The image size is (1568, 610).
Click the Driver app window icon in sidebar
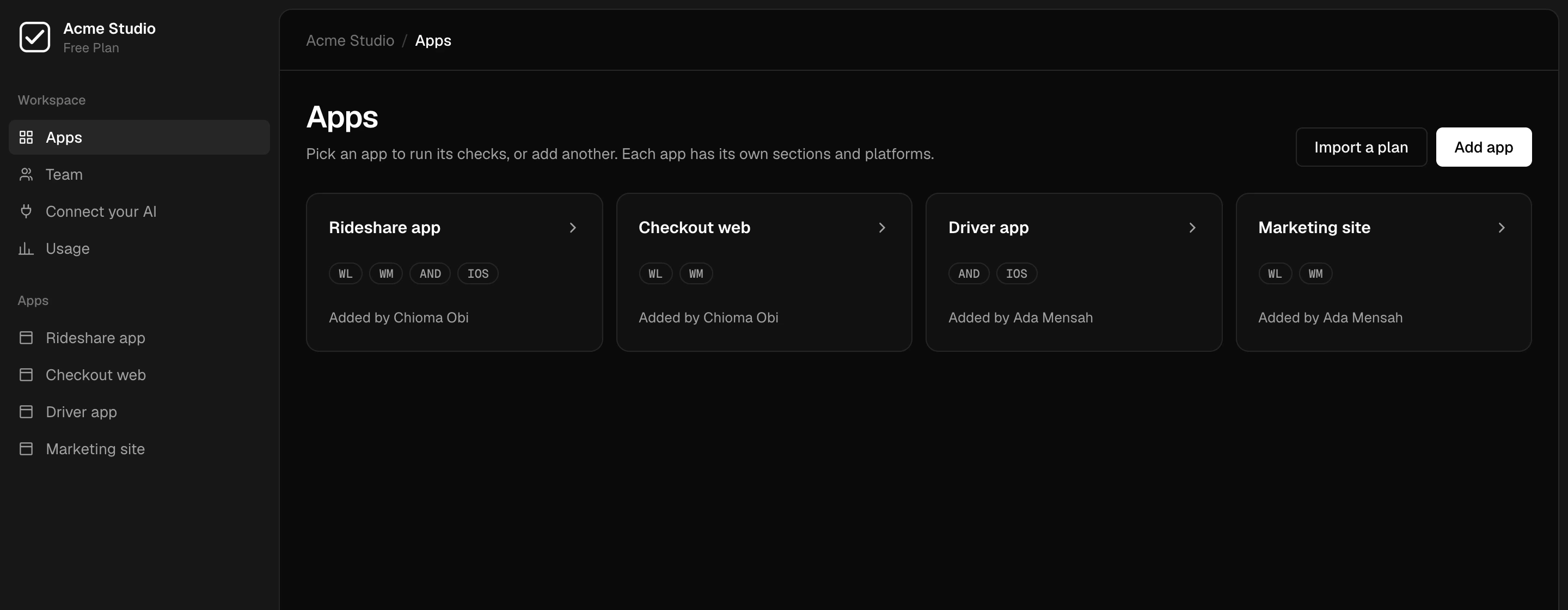[26, 412]
